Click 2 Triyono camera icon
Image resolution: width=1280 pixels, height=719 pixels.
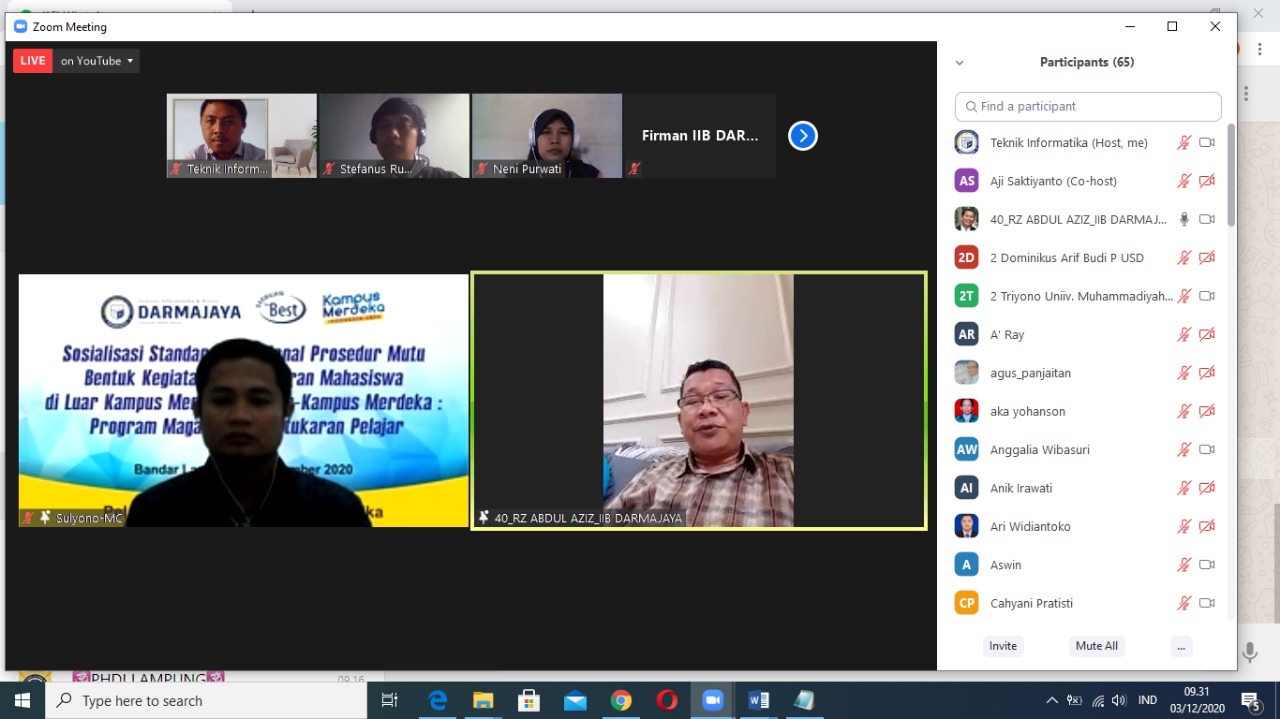point(1207,296)
